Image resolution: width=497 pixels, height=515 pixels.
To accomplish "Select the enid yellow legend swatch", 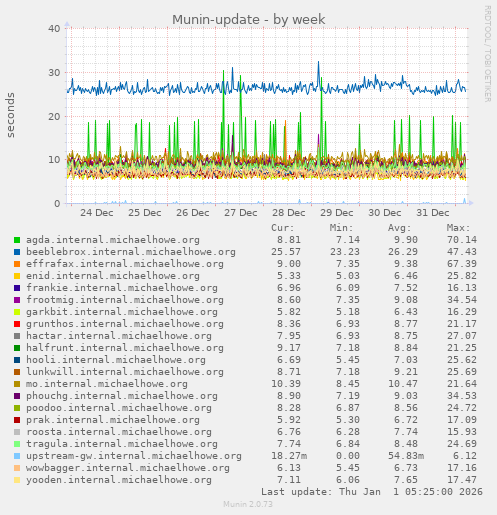I will pos(17,276).
